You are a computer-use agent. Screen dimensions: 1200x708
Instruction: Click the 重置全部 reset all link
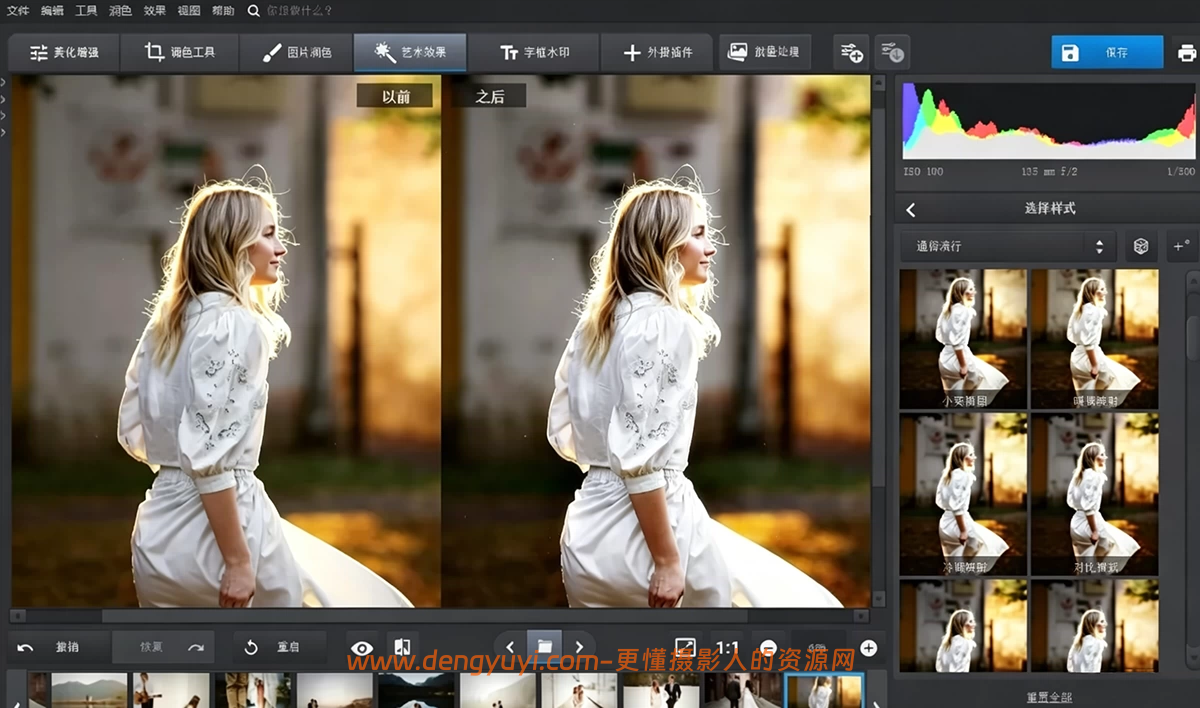click(1048, 697)
